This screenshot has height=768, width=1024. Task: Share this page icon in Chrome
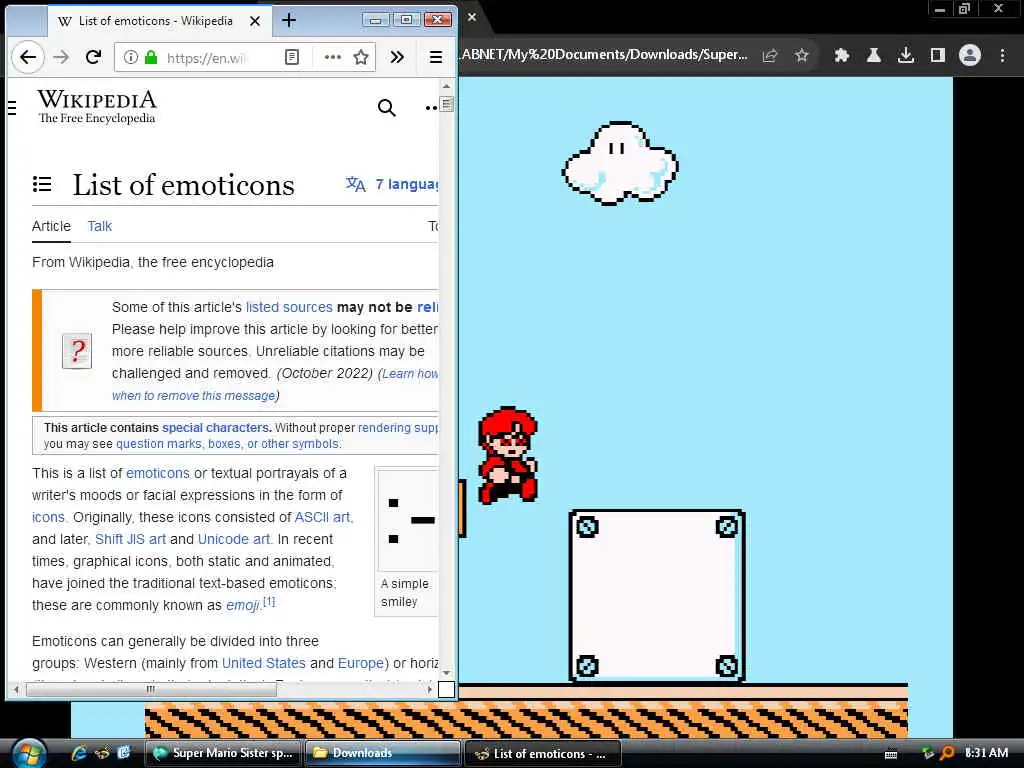[x=770, y=56]
